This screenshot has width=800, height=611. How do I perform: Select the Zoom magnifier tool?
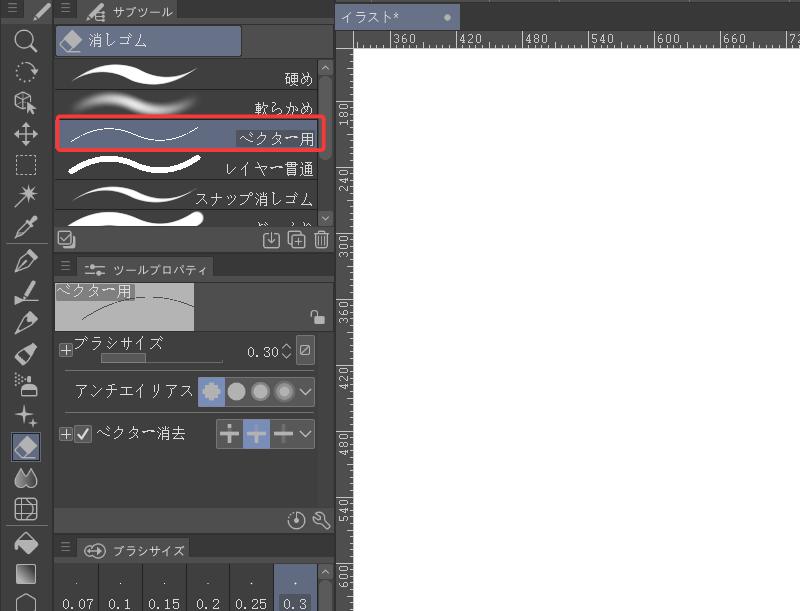[25, 42]
